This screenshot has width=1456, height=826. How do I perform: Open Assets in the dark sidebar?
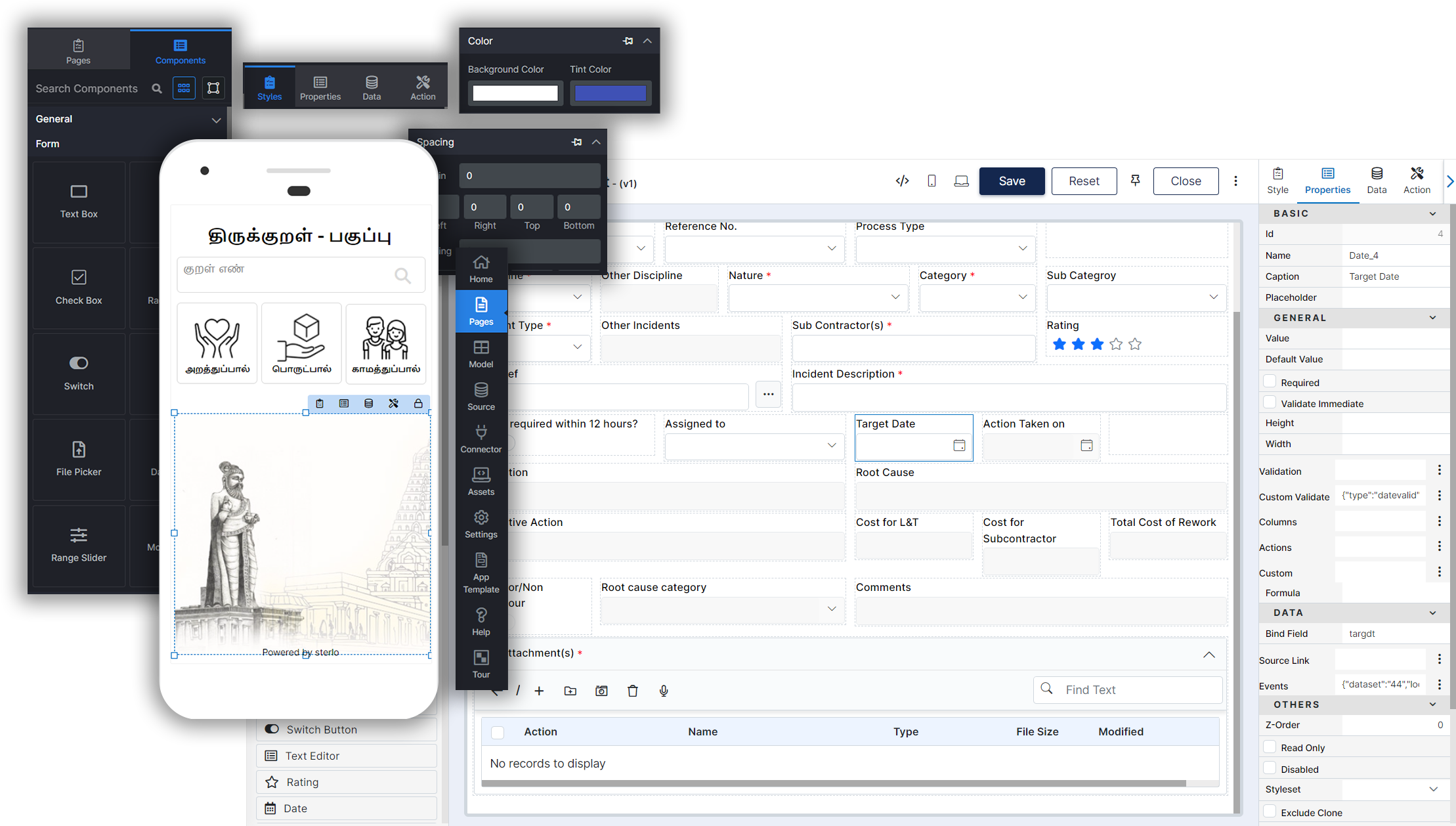(481, 481)
